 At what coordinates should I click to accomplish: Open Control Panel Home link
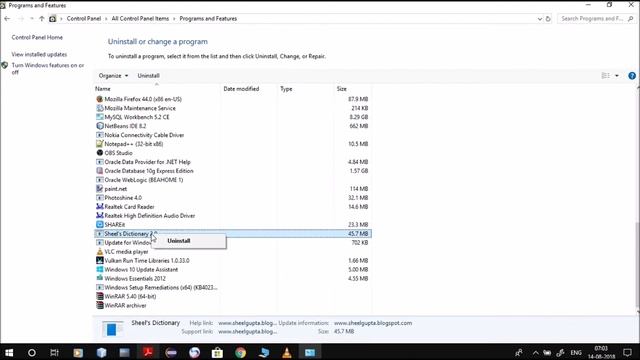coord(37,37)
